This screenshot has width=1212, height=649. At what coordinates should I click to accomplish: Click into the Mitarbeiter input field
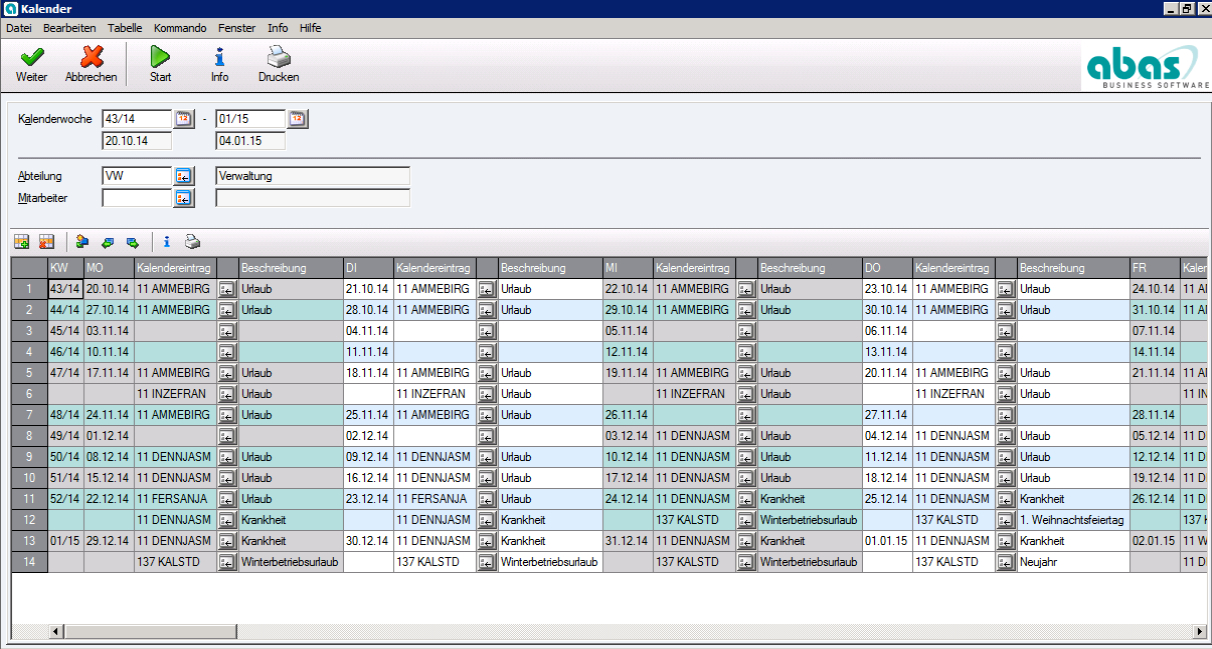[137, 198]
